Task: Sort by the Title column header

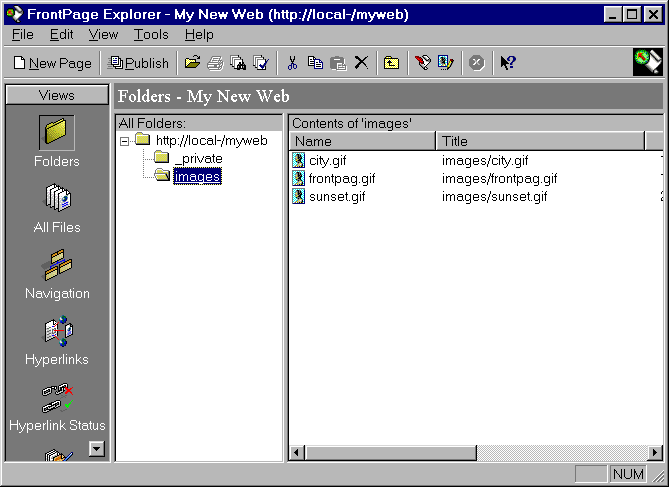Action: pyautogui.click(x=540, y=141)
